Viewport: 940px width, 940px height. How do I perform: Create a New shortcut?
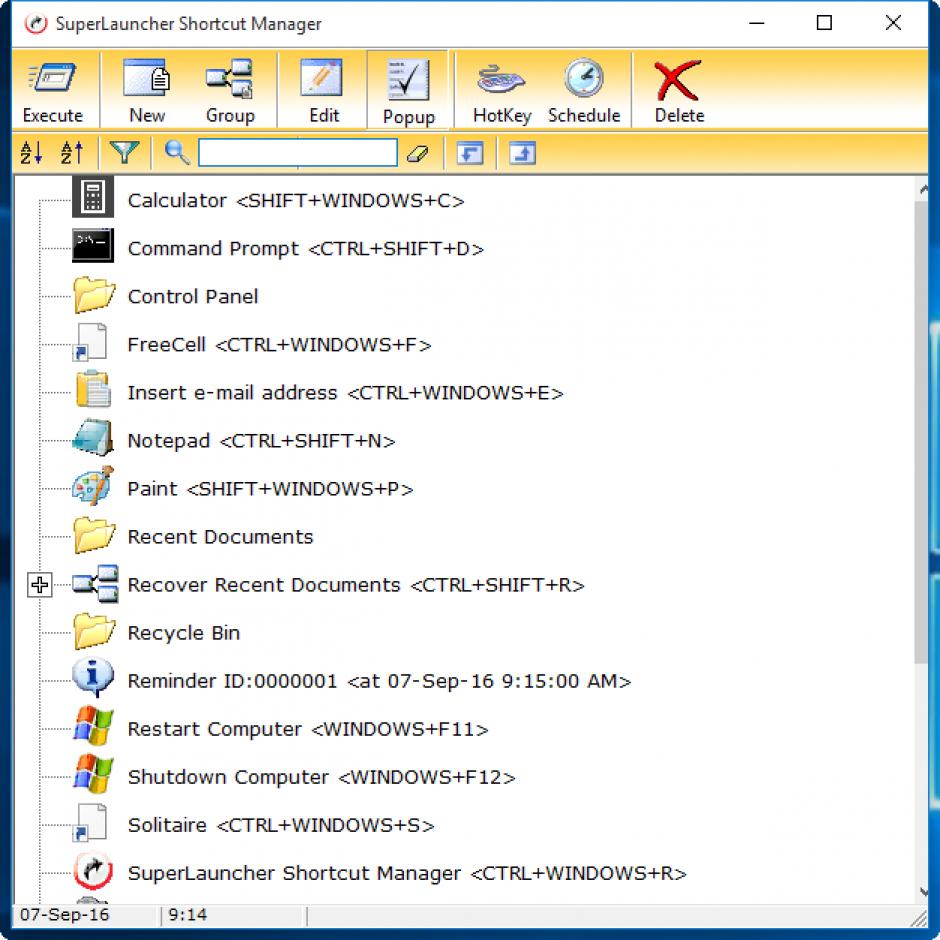(x=147, y=90)
